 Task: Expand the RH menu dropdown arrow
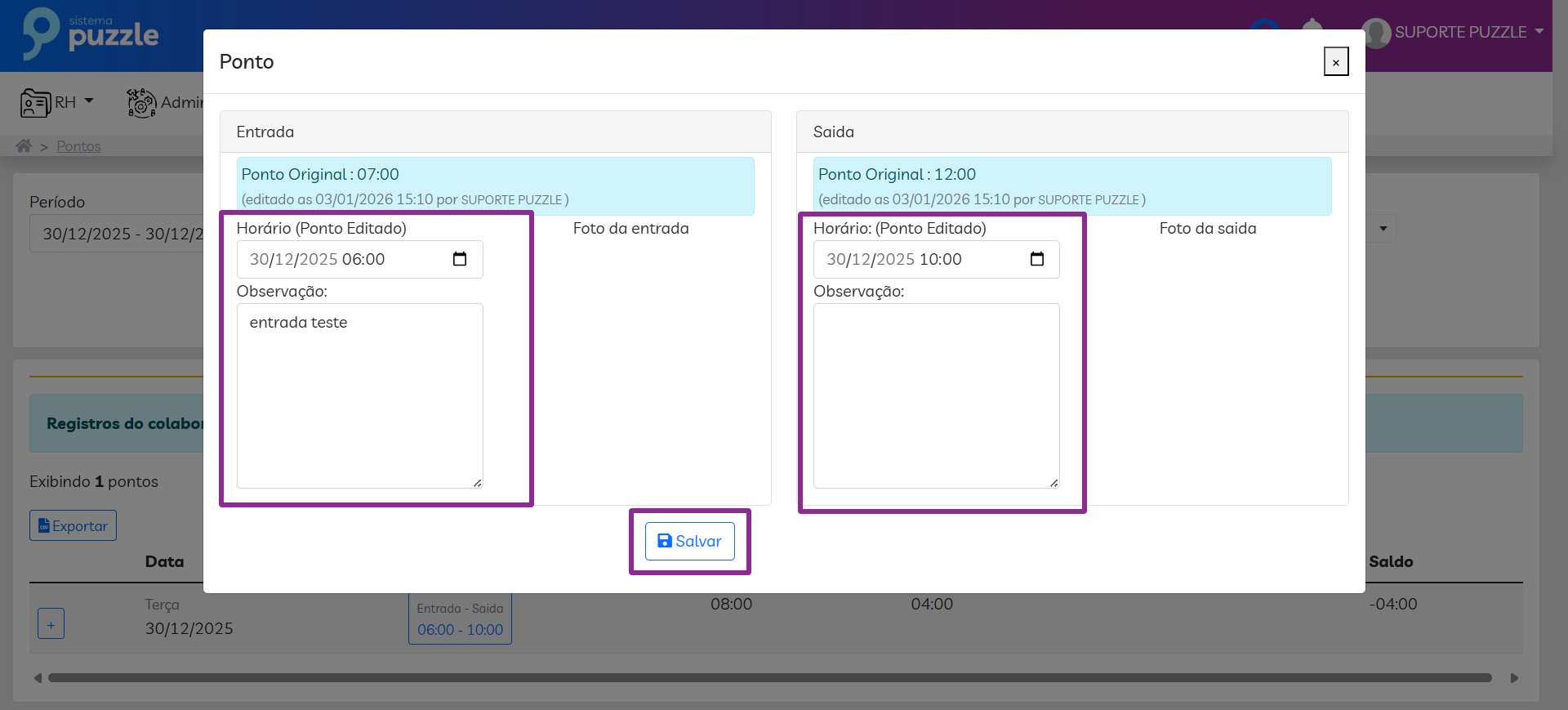89,101
